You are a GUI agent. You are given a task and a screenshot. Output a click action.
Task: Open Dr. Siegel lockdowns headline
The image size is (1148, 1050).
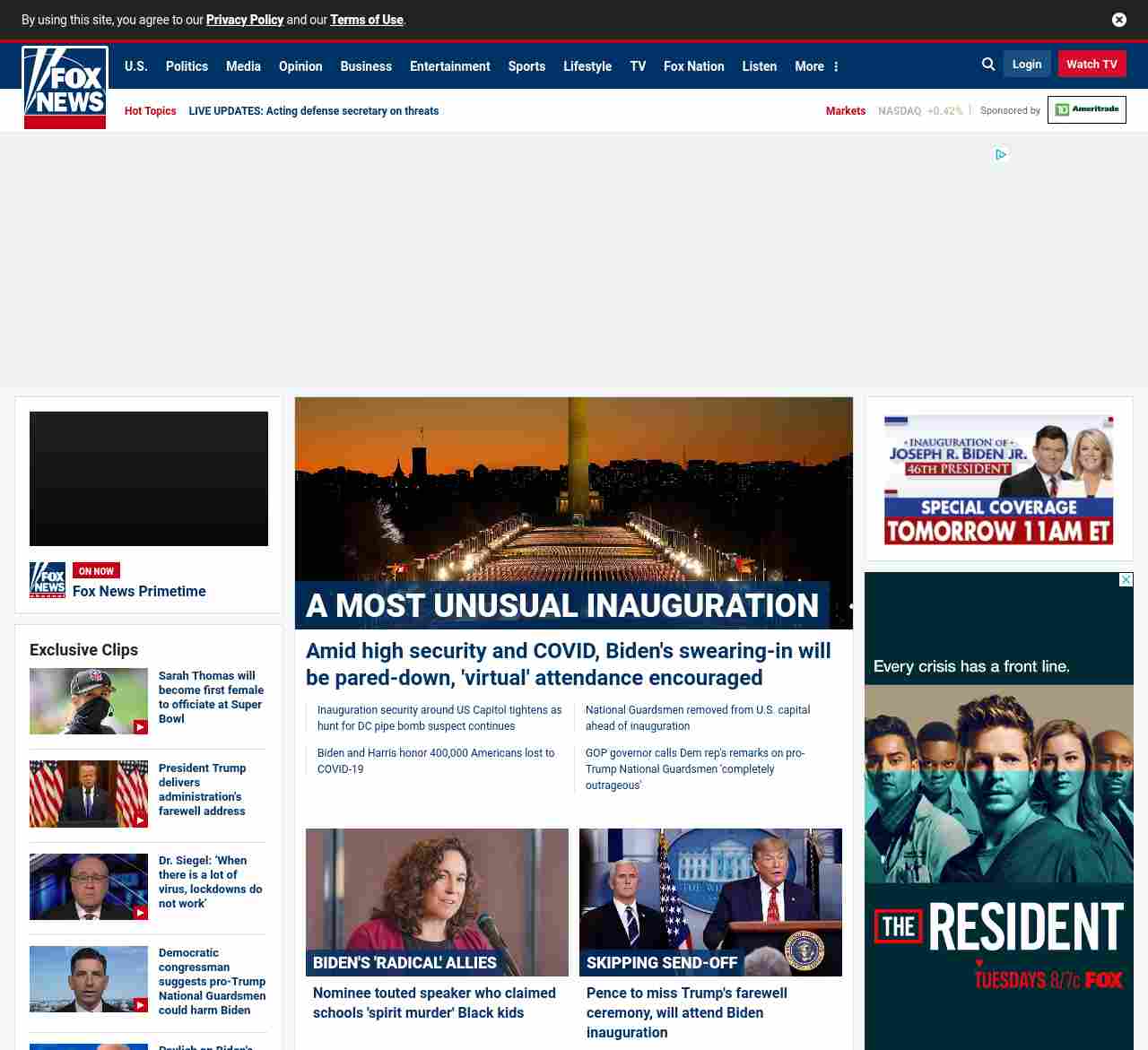(211, 881)
